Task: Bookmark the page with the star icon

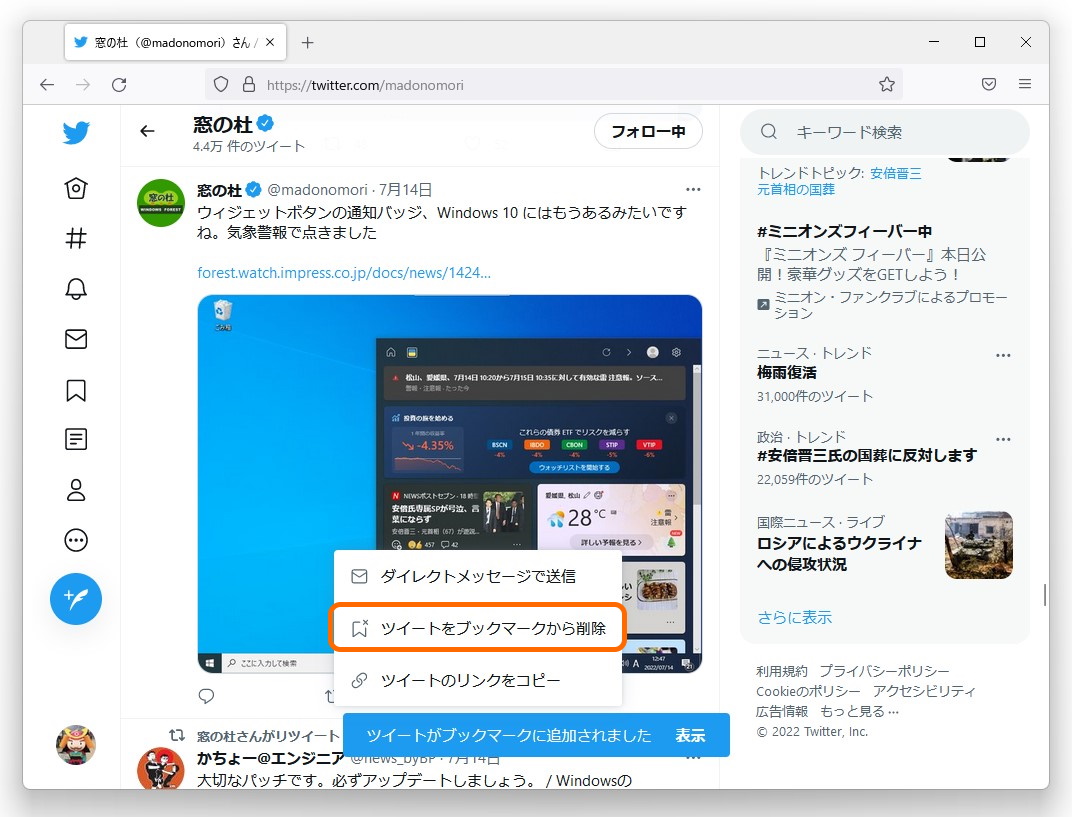Action: (886, 84)
